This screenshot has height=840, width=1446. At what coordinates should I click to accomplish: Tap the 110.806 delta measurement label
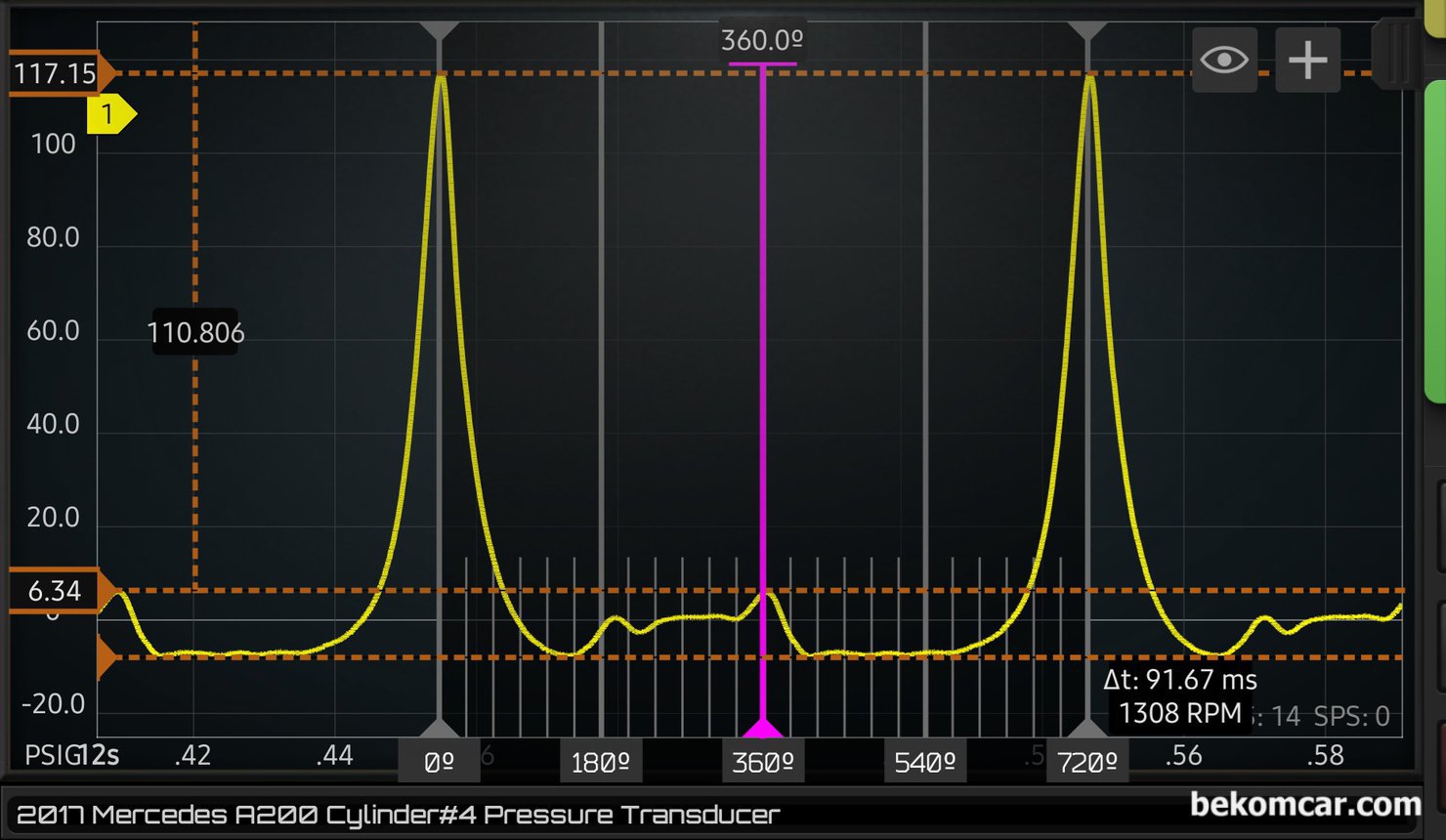pyautogui.click(x=195, y=333)
